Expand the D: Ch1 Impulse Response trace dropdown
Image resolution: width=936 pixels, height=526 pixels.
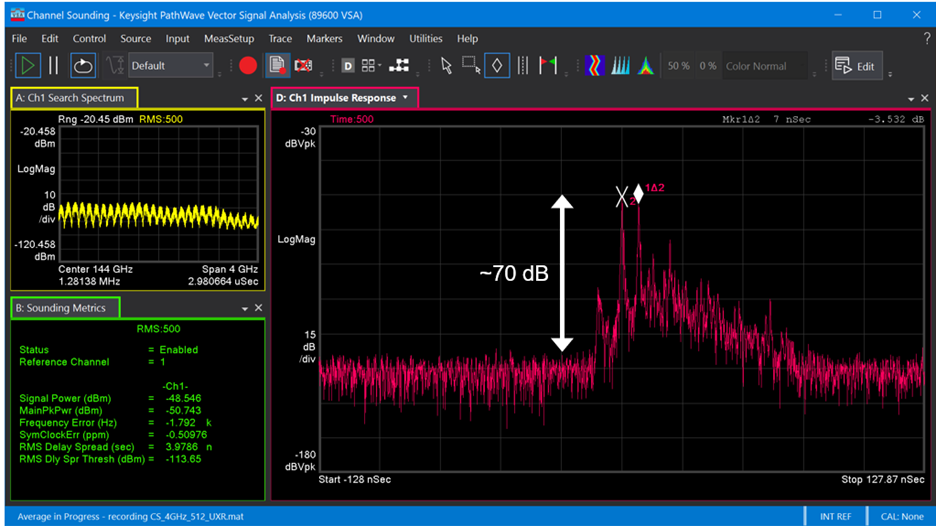pyautogui.click(x=405, y=98)
